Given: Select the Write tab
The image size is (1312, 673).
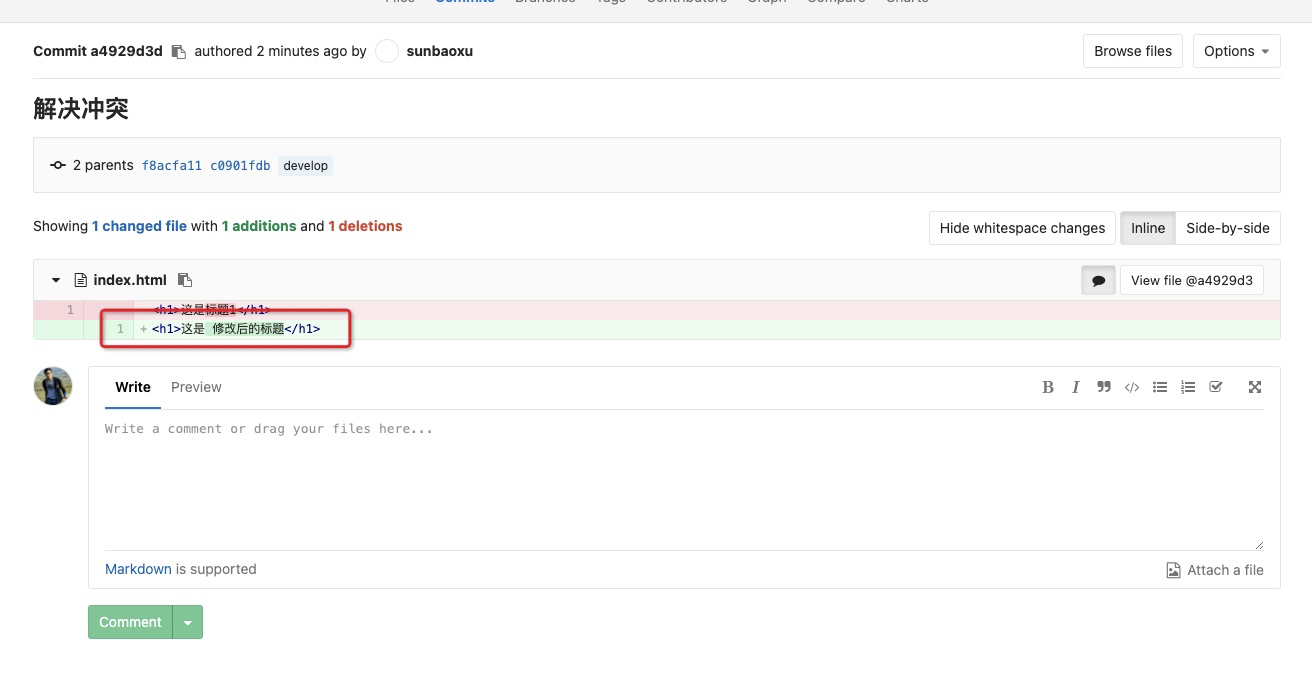Looking at the screenshot, I should click(x=133, y=388).
